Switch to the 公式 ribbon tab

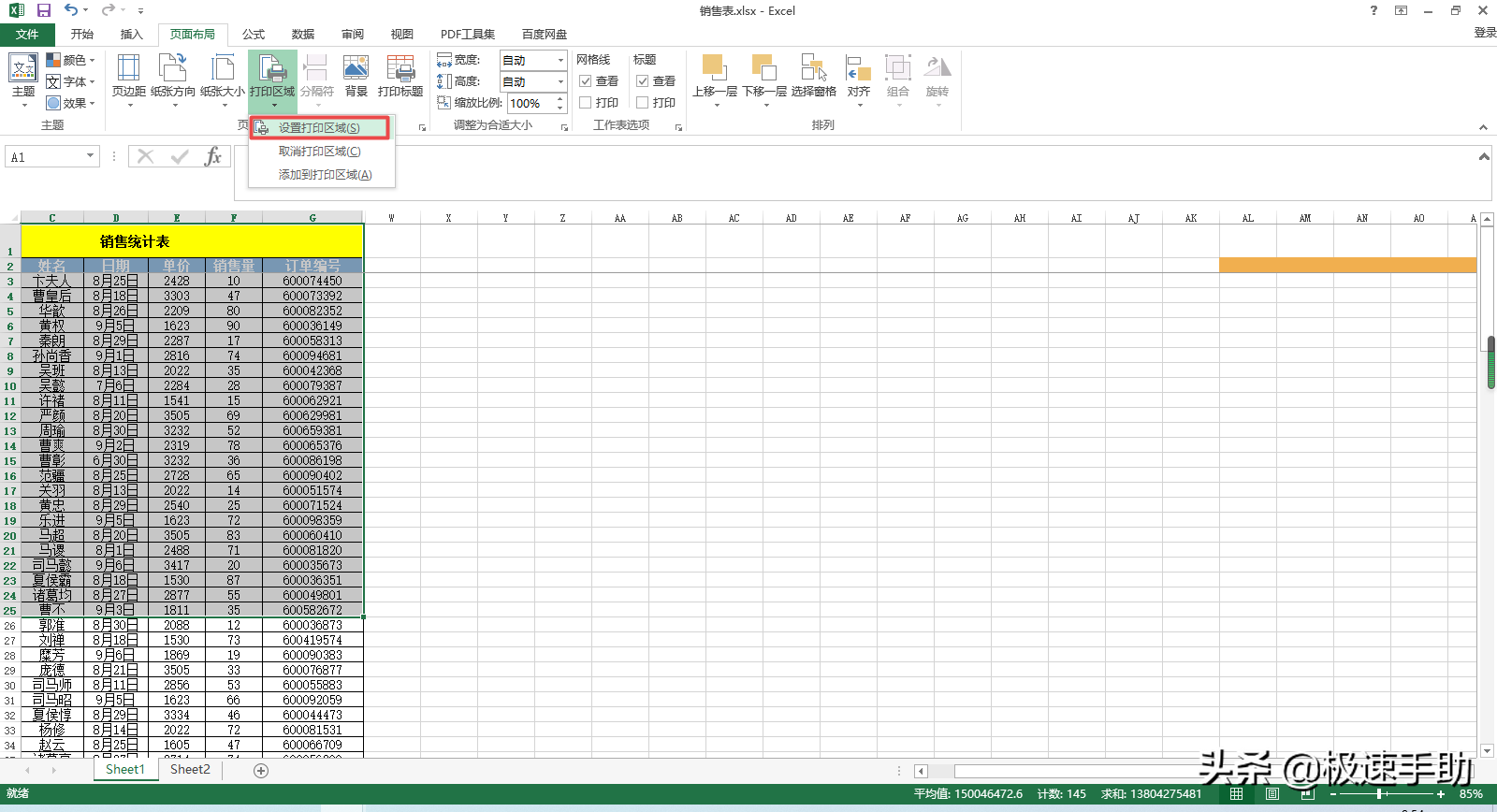[254, 34]
